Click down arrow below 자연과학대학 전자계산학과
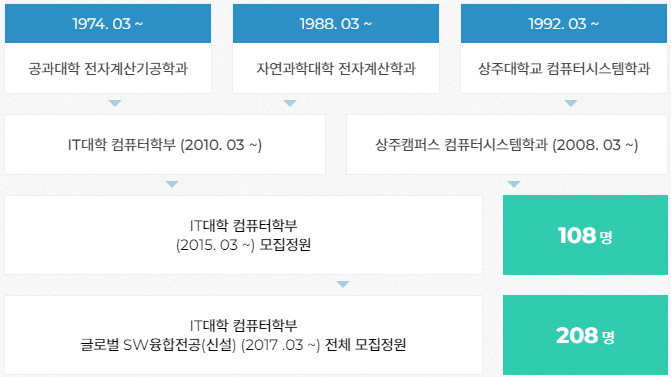This screenshot has width=671, height=377. pos(290,103)
